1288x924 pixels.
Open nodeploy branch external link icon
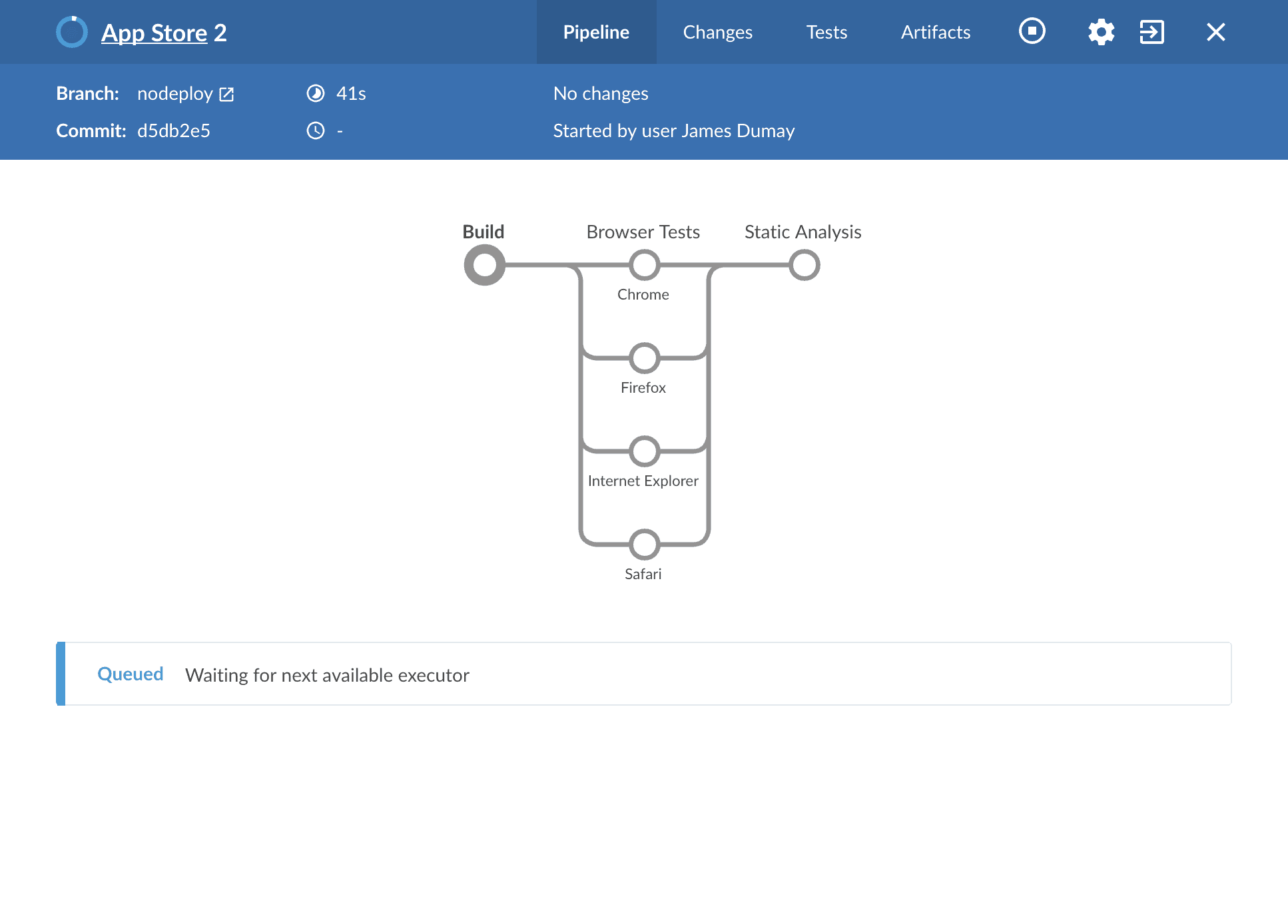pos(226,95)
